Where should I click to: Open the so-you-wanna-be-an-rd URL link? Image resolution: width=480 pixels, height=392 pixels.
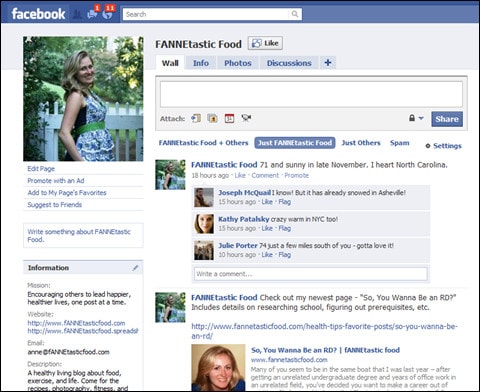(324, 331)
